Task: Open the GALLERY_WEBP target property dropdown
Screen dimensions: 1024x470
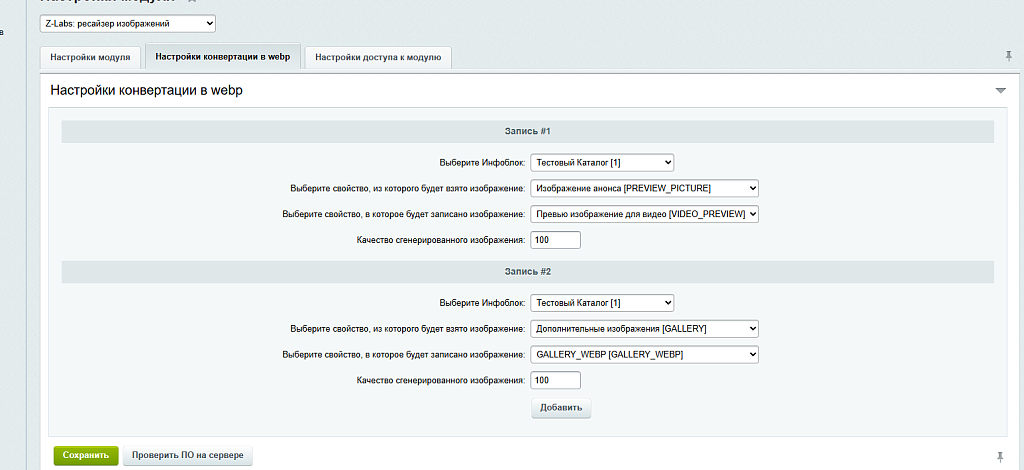Action: [644, 354]
